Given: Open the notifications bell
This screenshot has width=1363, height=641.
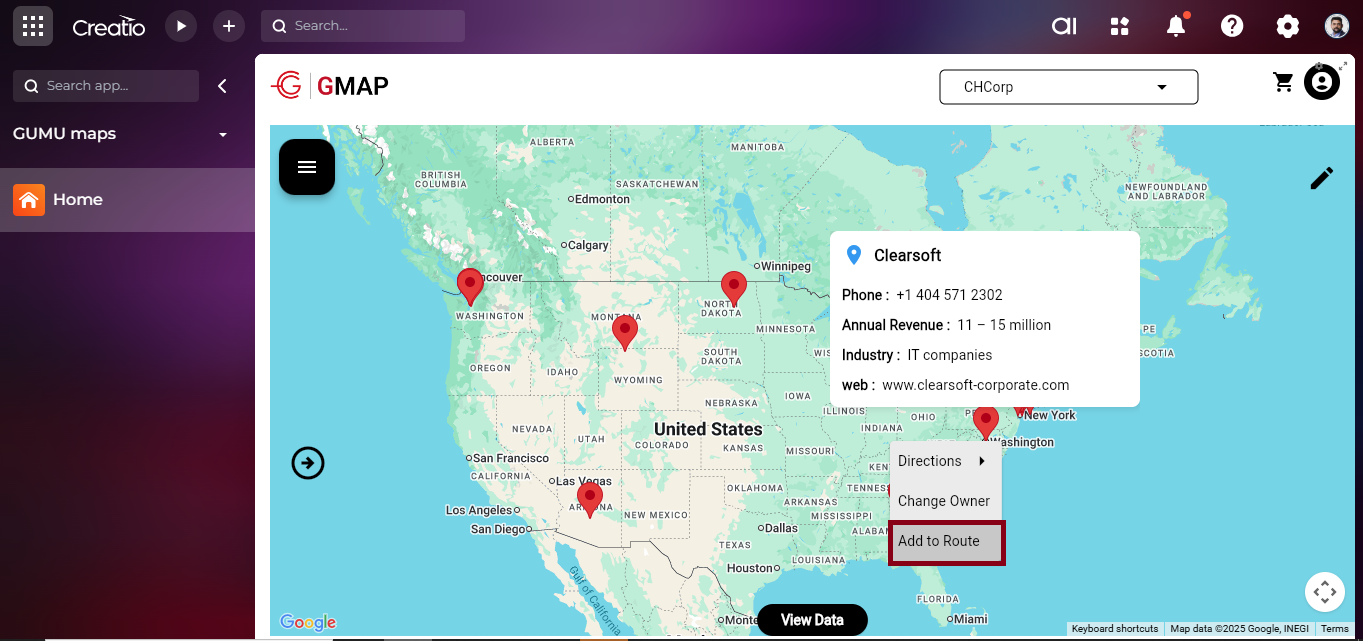Looking at the screenshot, I should coord(1176,26).
